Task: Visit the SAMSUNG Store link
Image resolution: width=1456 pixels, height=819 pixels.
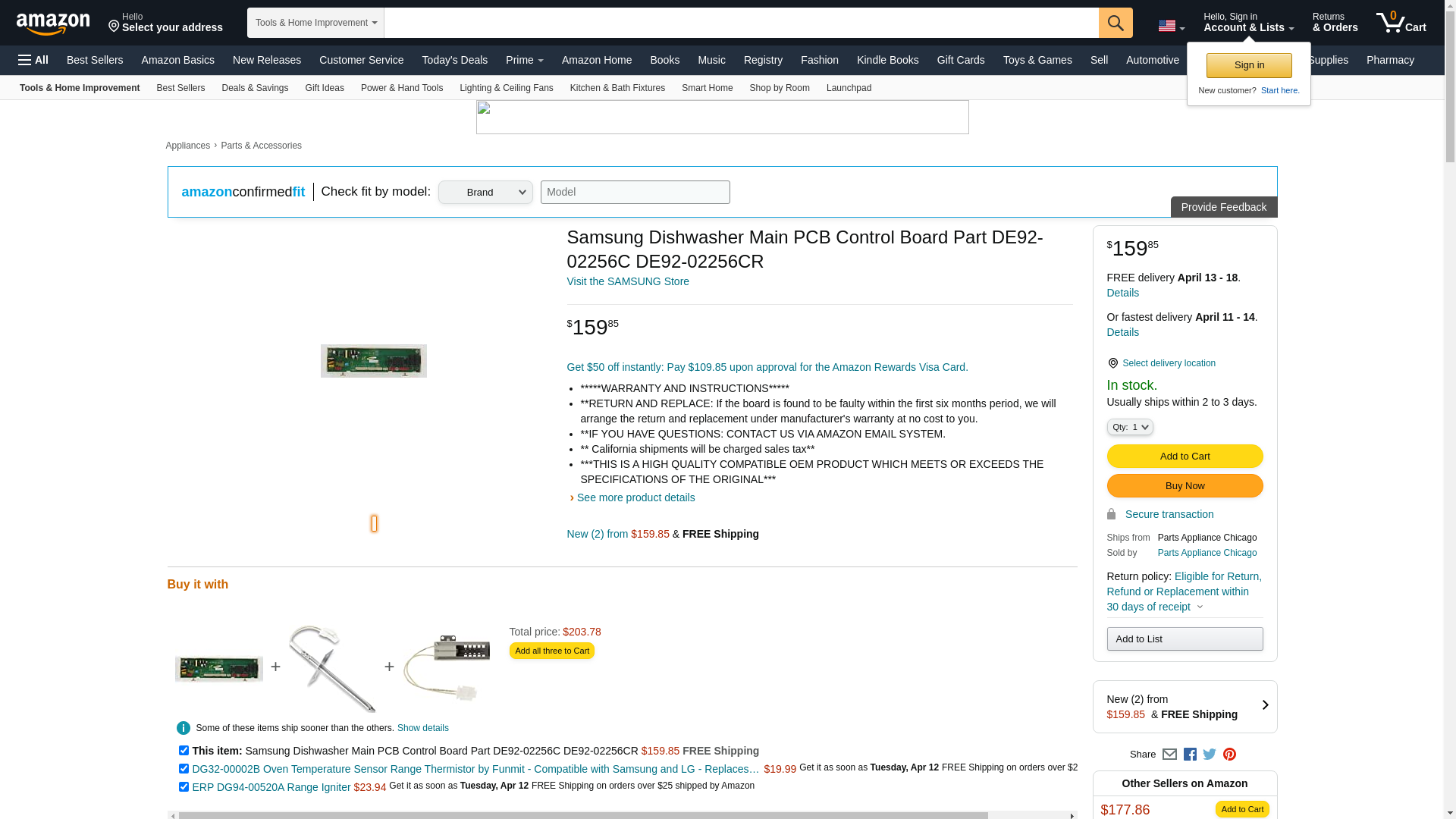Action: [x=627, y=281]
